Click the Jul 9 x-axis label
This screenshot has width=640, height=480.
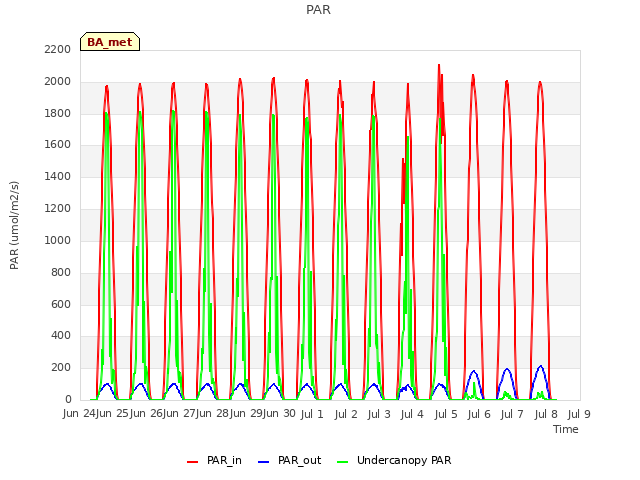[x=579, y=414]
